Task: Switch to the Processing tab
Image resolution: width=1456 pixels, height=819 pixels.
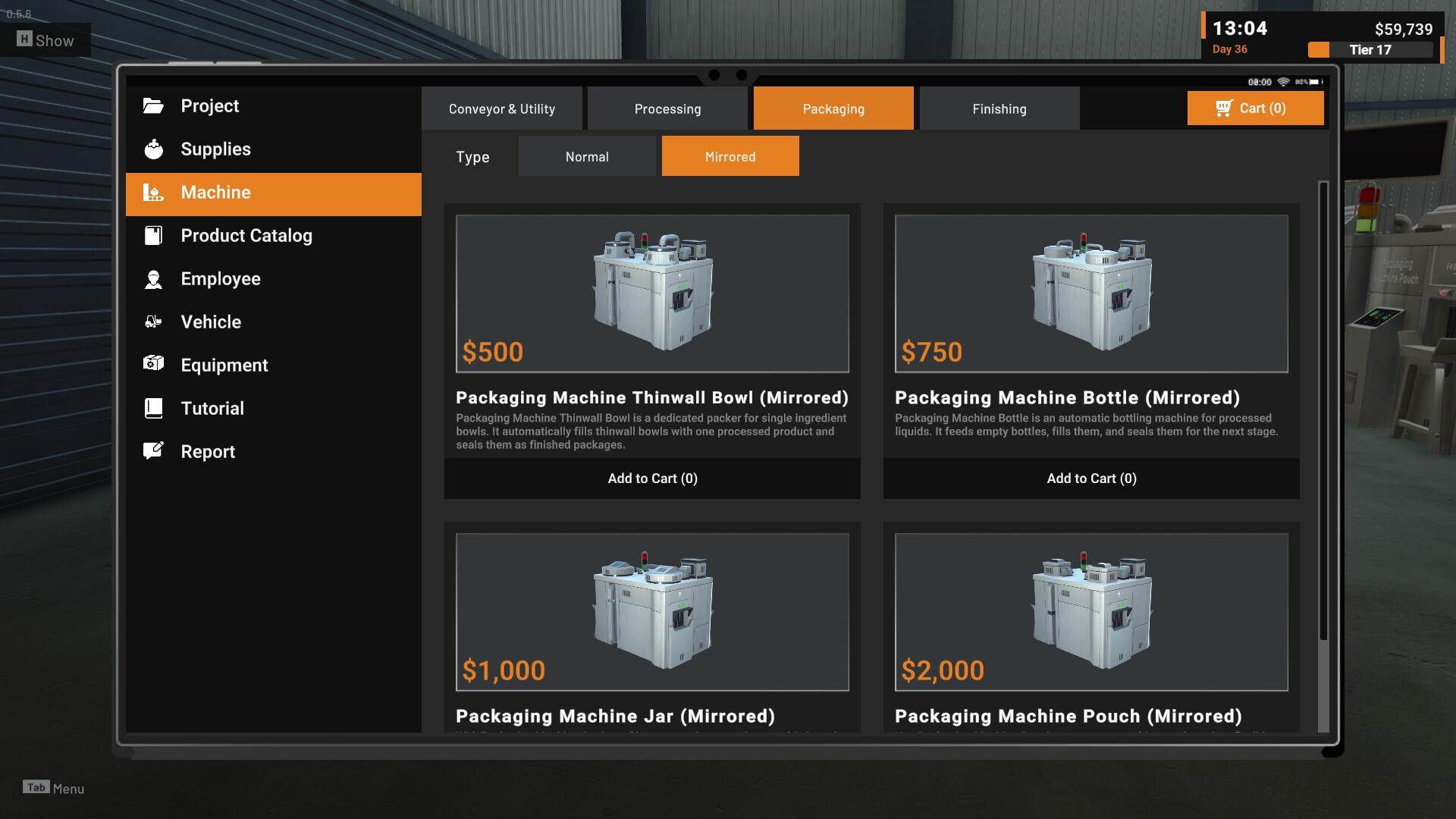Action: pyautogui.click(x=667, y=109)
